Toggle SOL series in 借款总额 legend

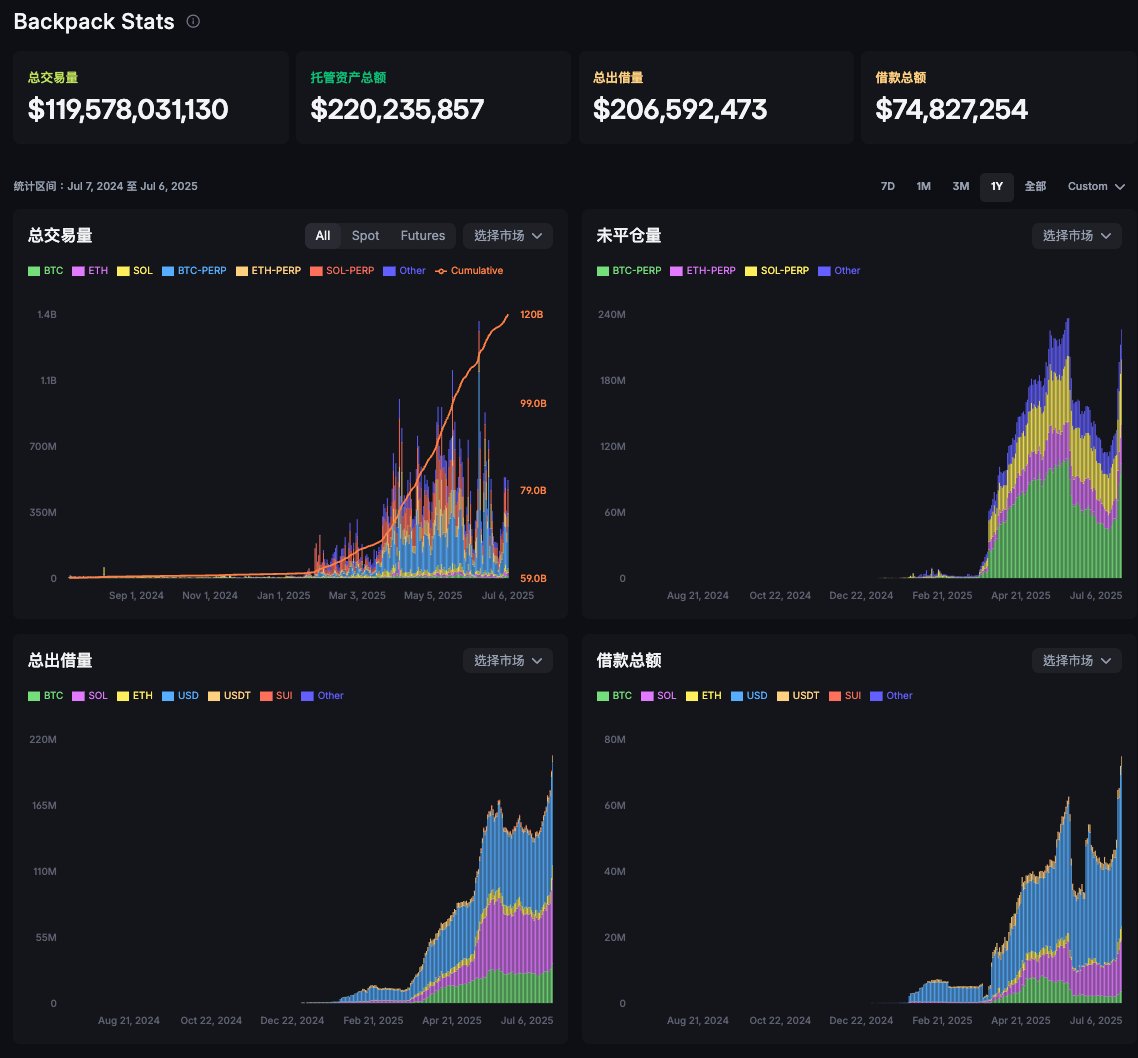[x=659, y=695]
